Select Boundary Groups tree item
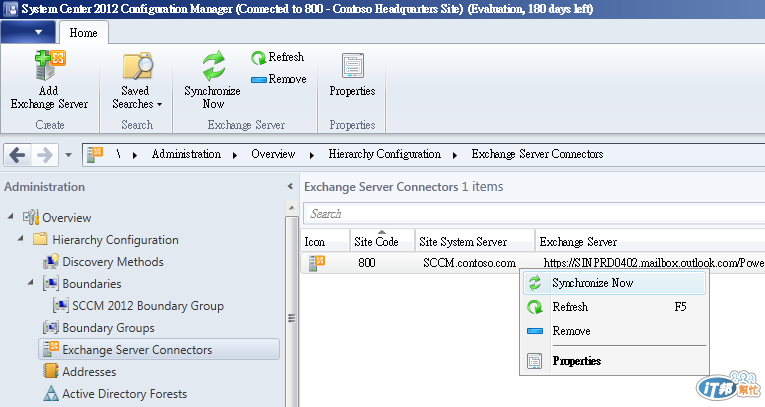 tap(108, 327)
